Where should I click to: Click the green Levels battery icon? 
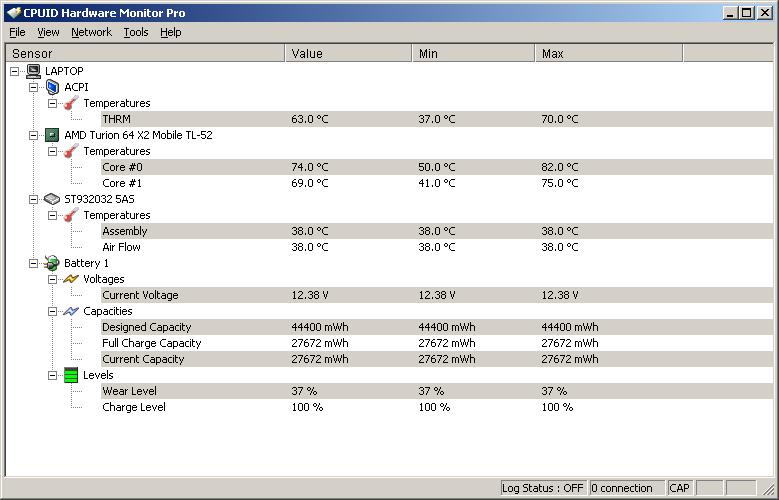pyautogui.click(x=71, y=375)
